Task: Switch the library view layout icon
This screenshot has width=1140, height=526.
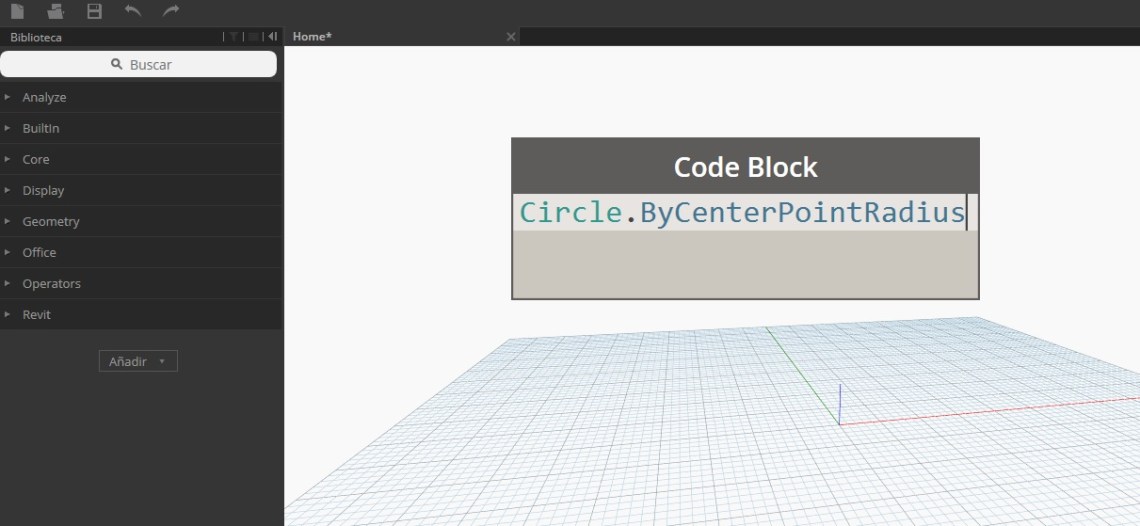Action: click(254, 37)
